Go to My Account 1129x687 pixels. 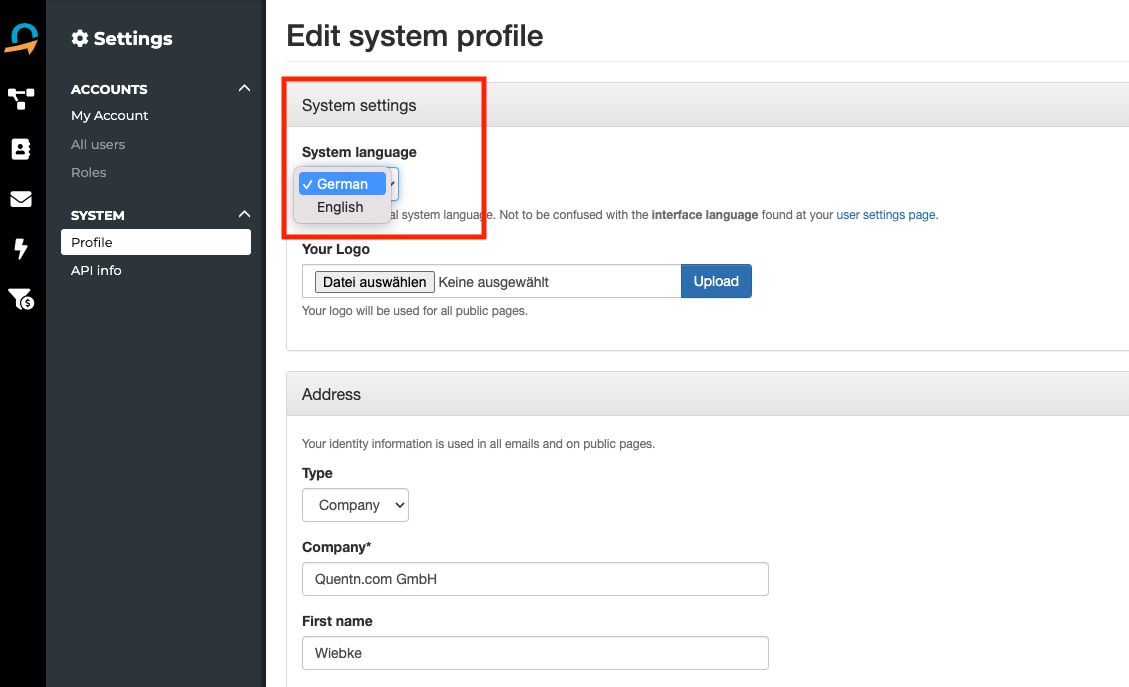pyautogui.click(x=109, y=116)
